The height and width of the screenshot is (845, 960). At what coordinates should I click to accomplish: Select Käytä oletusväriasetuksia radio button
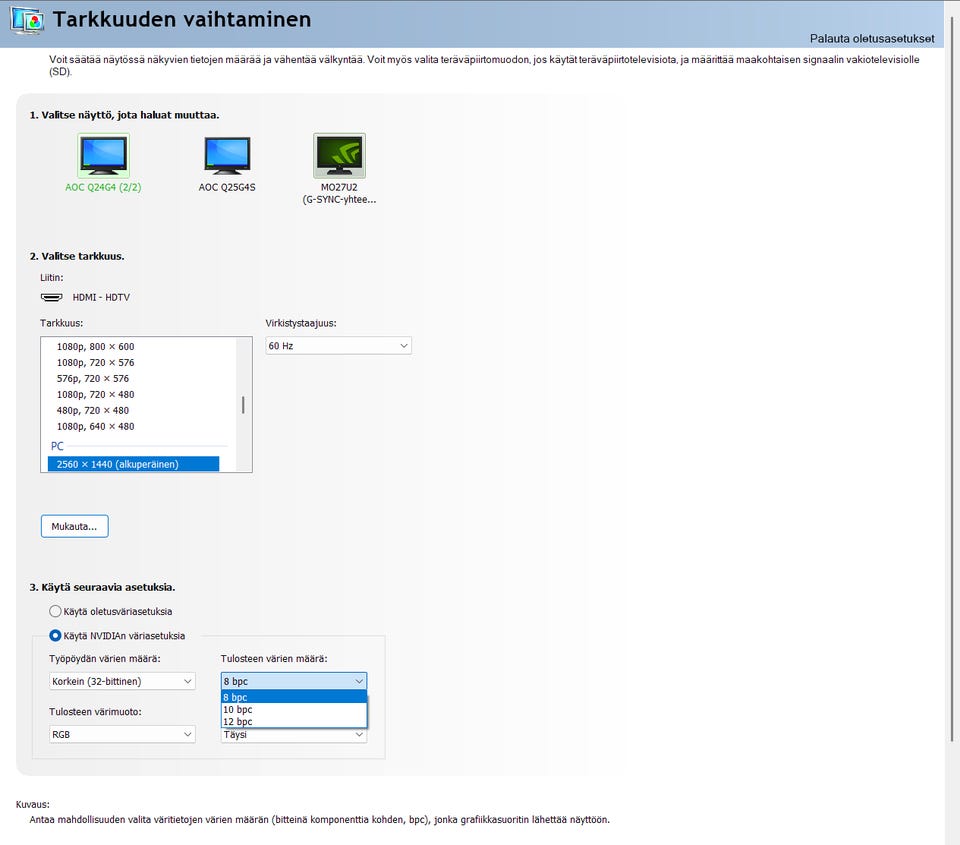pyautogui.click(x=55, y=611)
